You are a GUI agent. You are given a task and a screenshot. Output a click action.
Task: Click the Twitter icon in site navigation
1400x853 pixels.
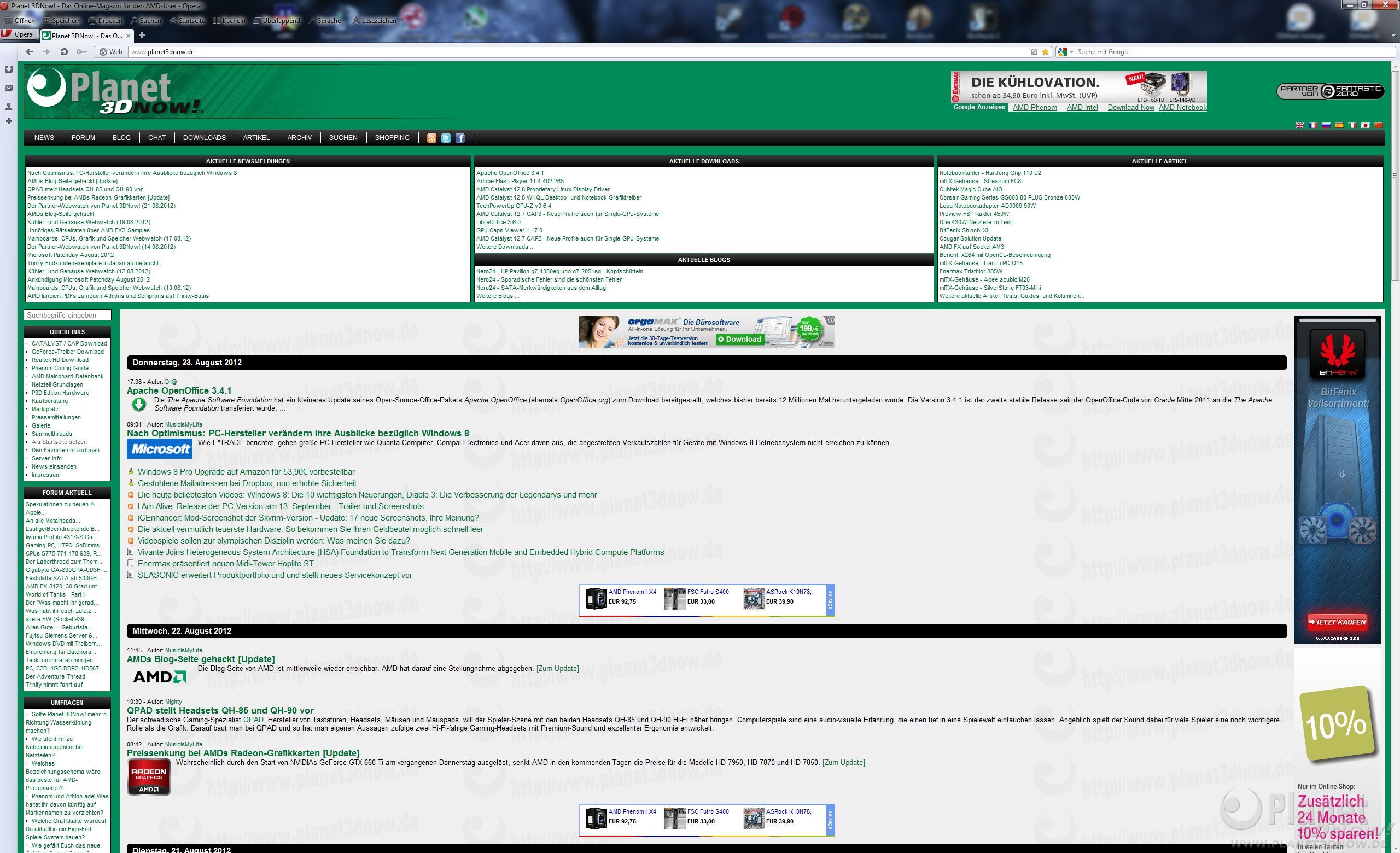[x=446, y=138]
